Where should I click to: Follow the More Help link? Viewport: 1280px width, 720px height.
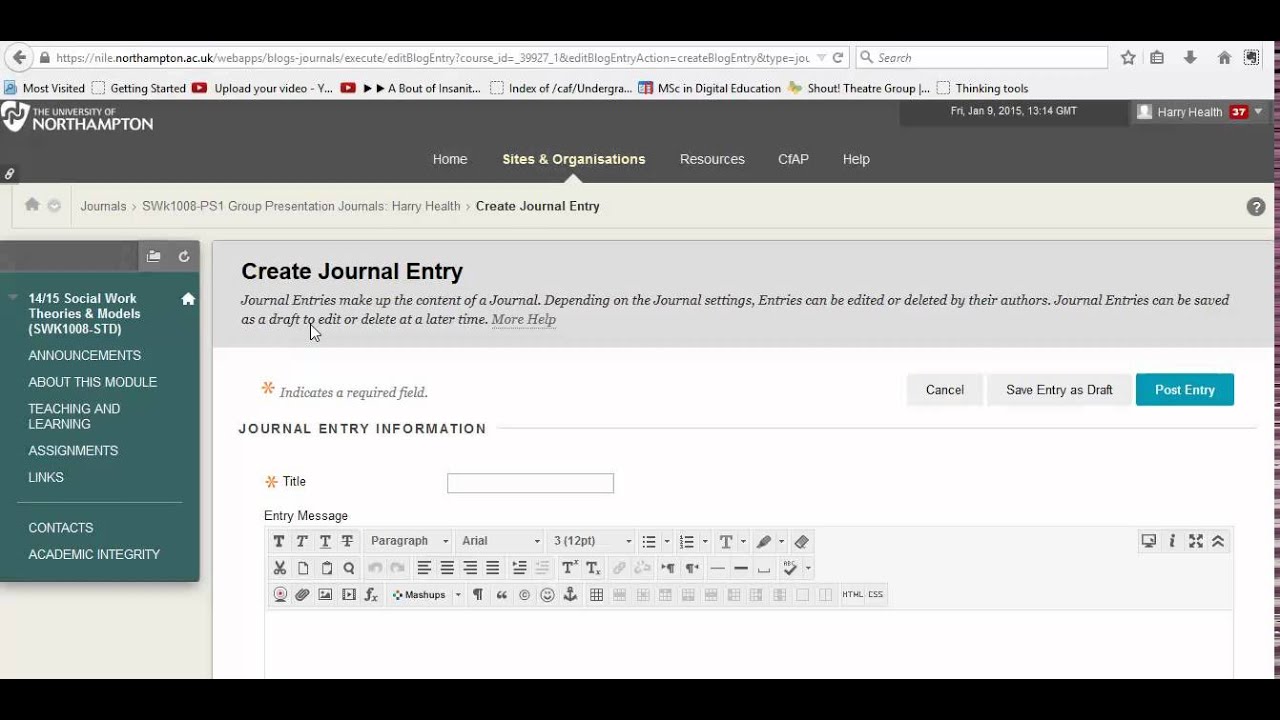click(523, 319)
